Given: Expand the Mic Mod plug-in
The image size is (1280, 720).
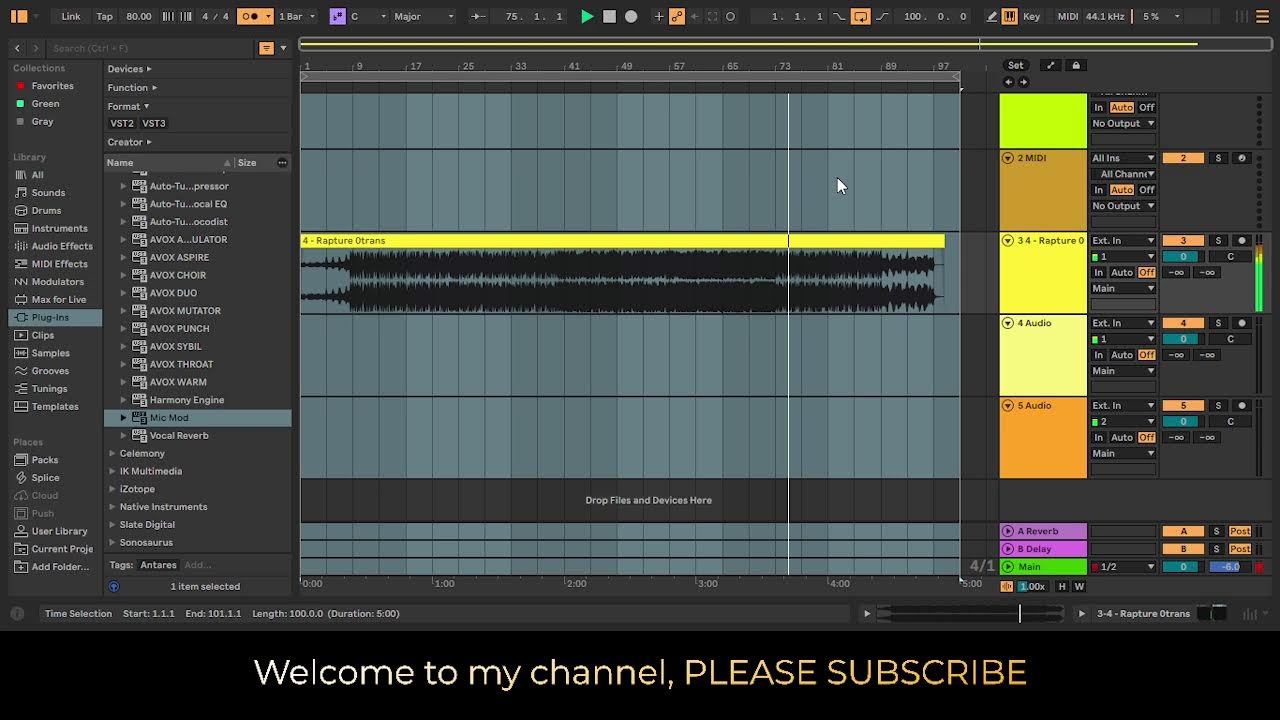Looking at the screenshot, I should click(124, 418).
